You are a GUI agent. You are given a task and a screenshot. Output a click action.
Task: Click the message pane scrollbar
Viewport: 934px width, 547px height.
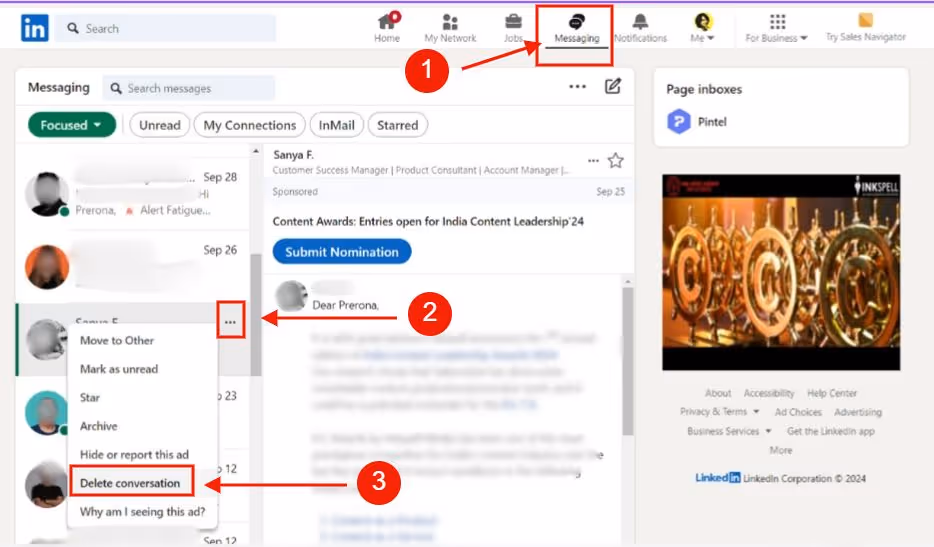628,361
